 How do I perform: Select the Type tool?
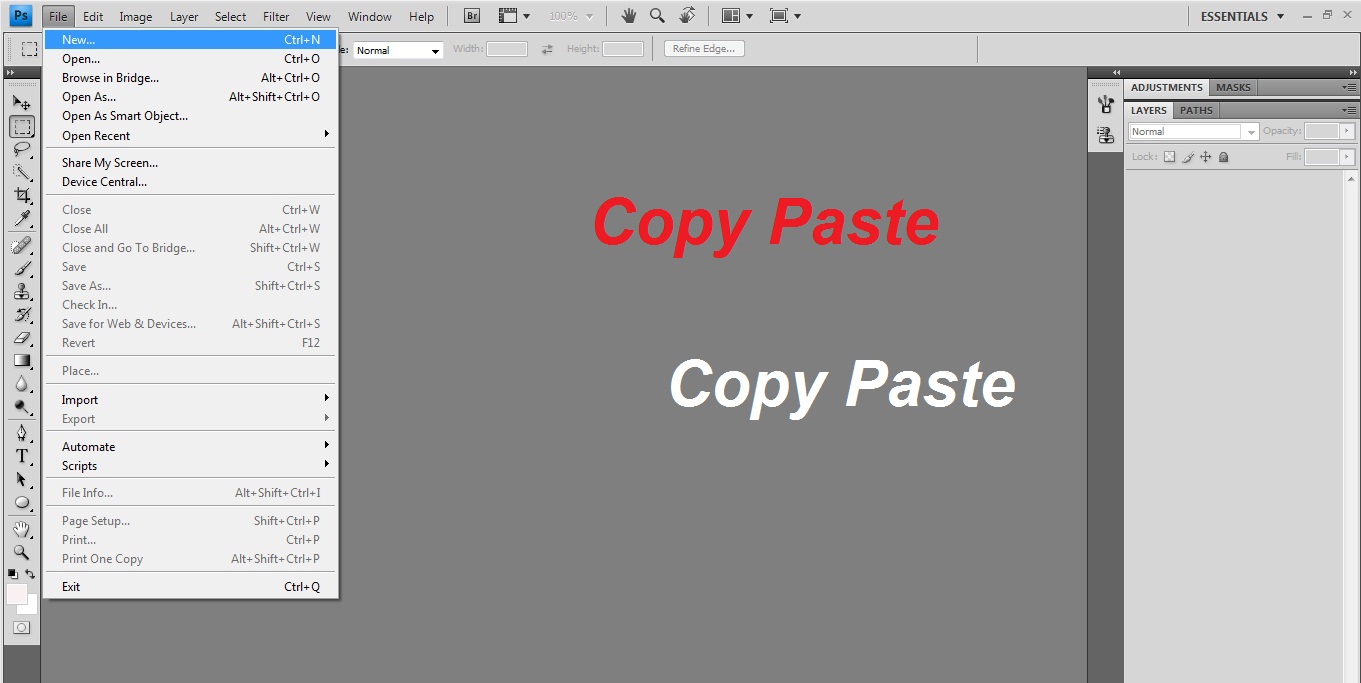(x=21, y=456)
